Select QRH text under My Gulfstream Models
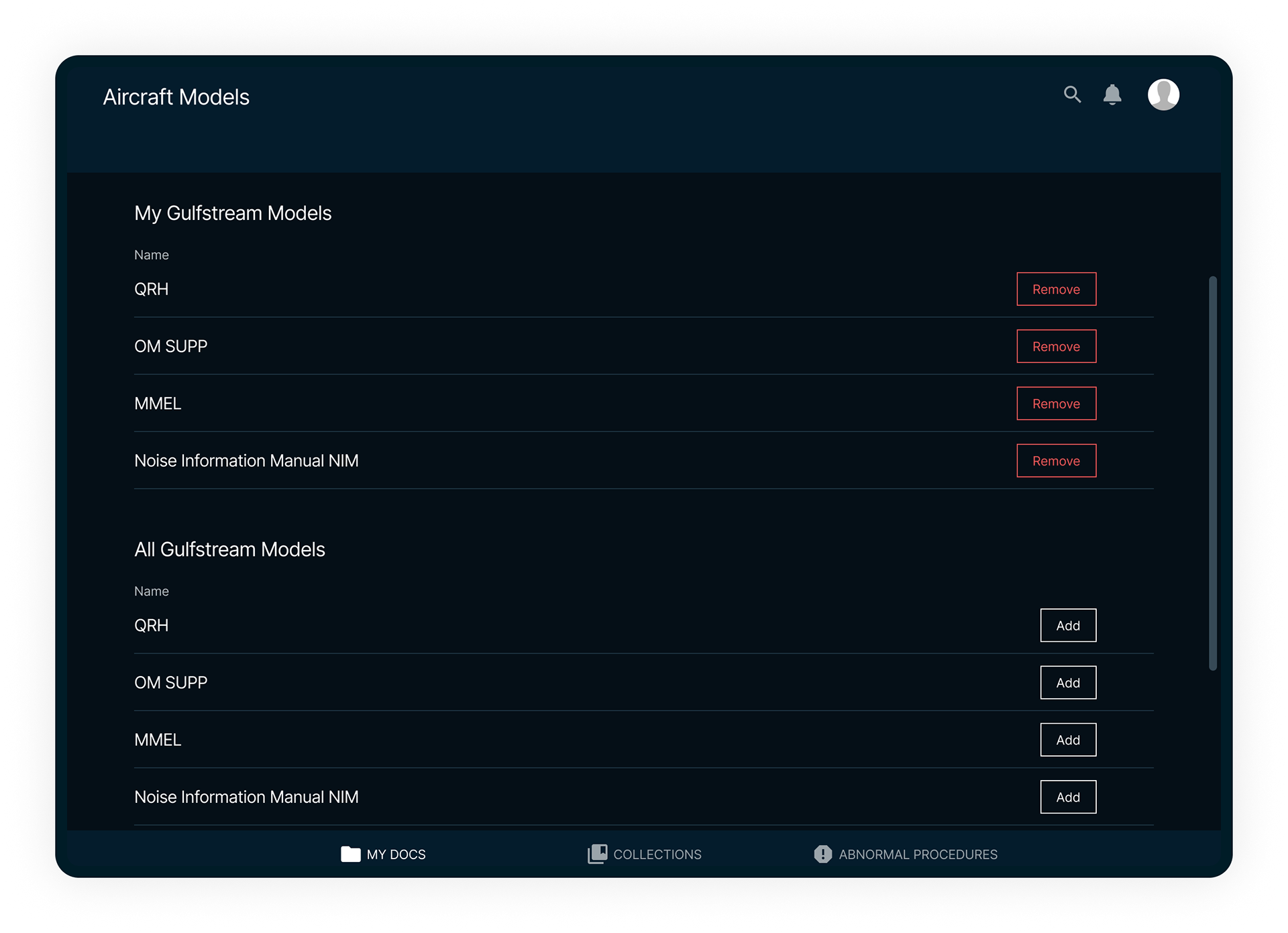Screen dimensions: 1288x933 coord(151,289)
